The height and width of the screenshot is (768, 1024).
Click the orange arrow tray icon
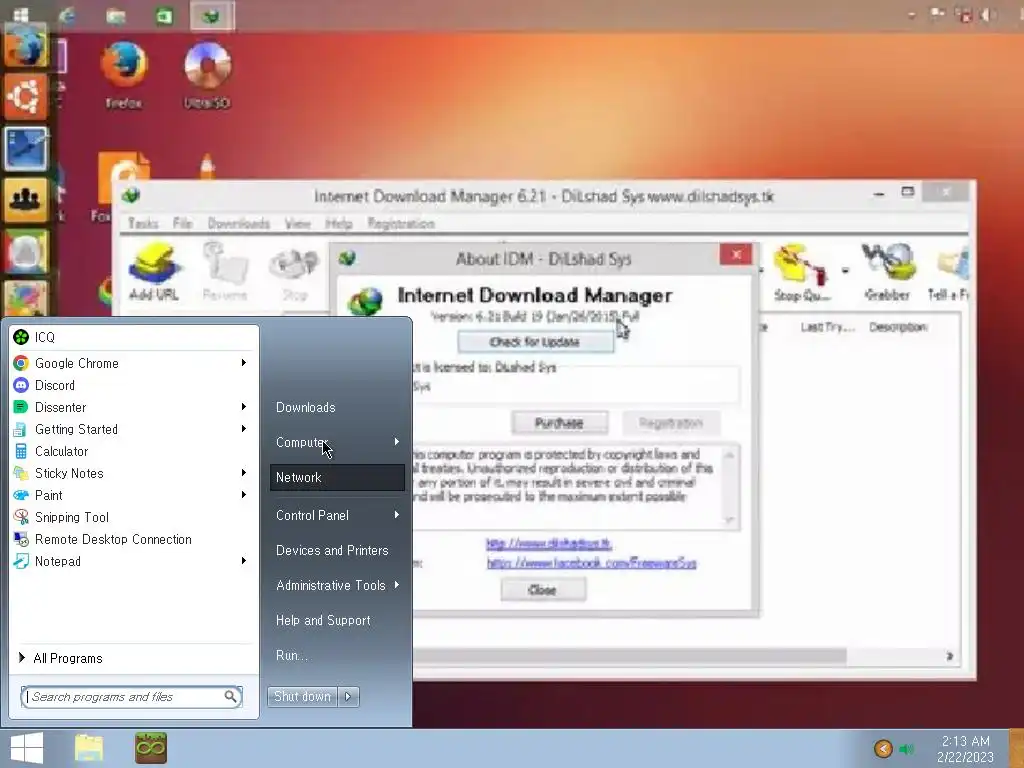pos(883,748)
